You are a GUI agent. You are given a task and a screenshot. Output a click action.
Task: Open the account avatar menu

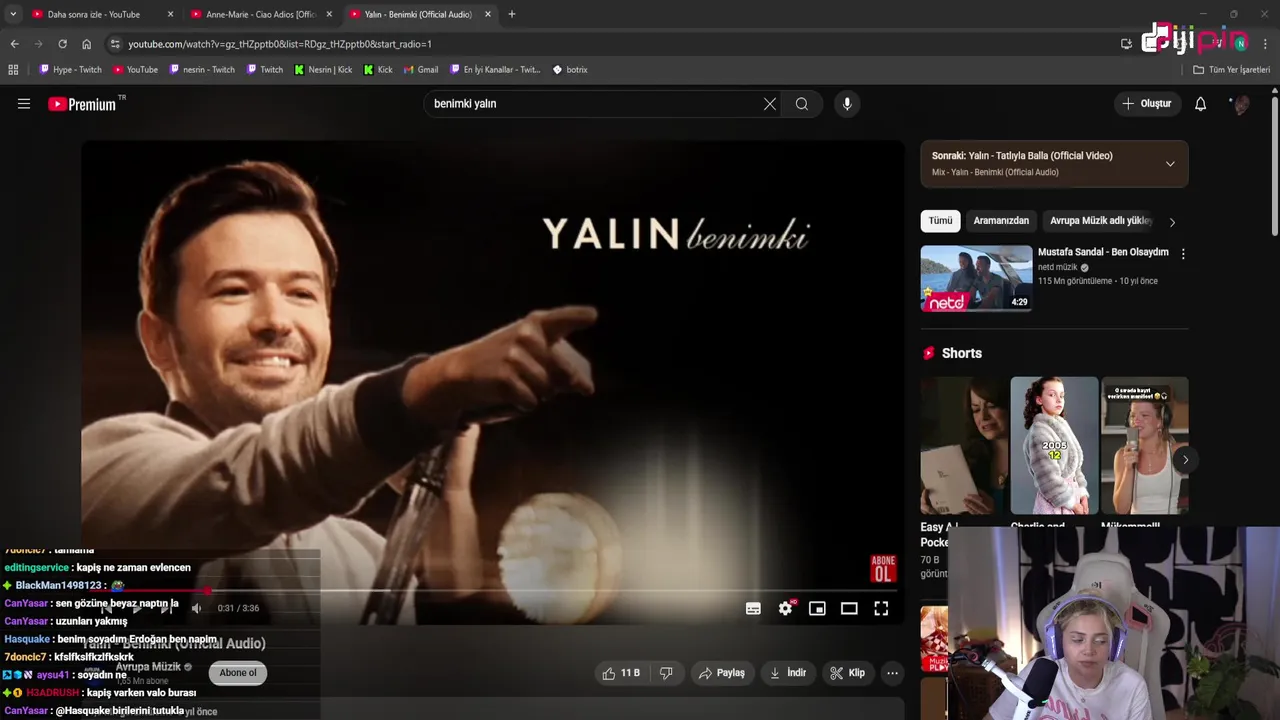[x=1240, y=104]
